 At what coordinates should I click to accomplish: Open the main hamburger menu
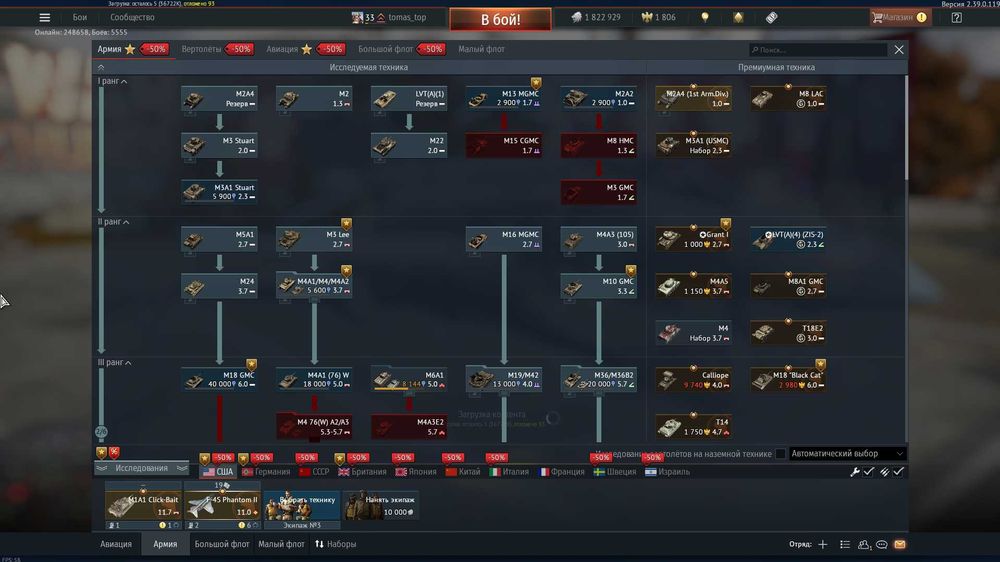point(45,18)
